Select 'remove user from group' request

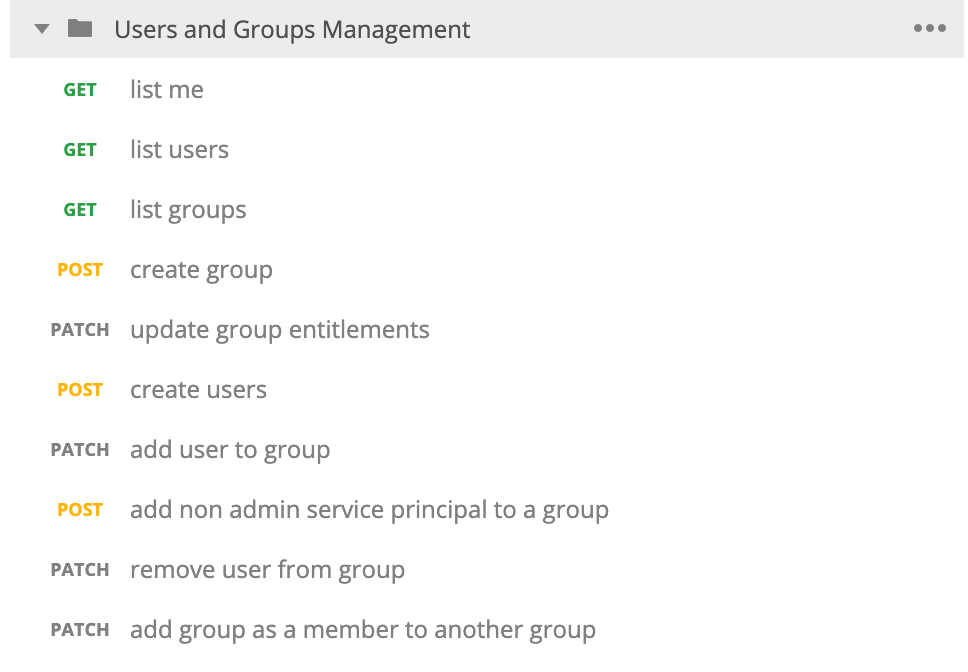click(267, 570)
